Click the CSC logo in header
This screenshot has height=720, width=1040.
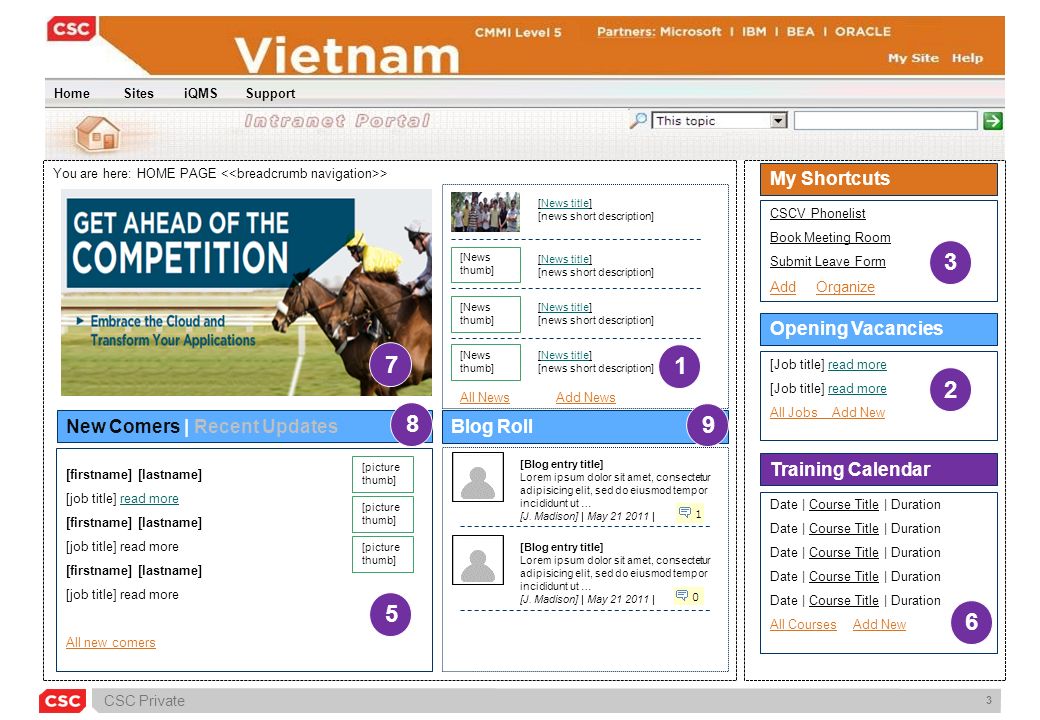(72, 29)
